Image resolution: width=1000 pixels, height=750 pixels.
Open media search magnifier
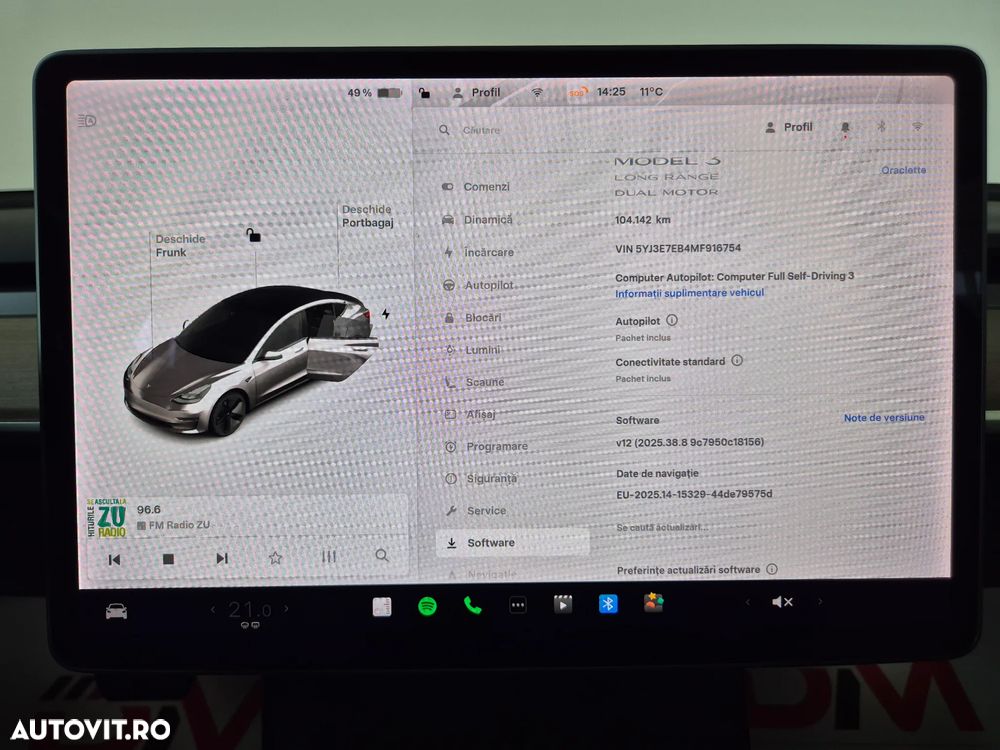click(x=381, y=555)
